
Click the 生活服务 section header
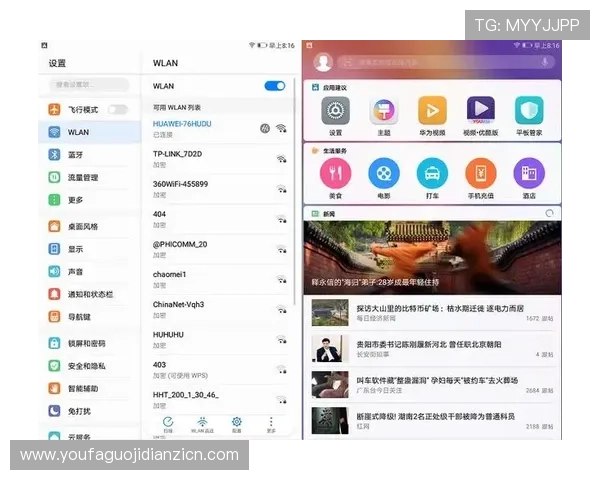coord(329,151)
